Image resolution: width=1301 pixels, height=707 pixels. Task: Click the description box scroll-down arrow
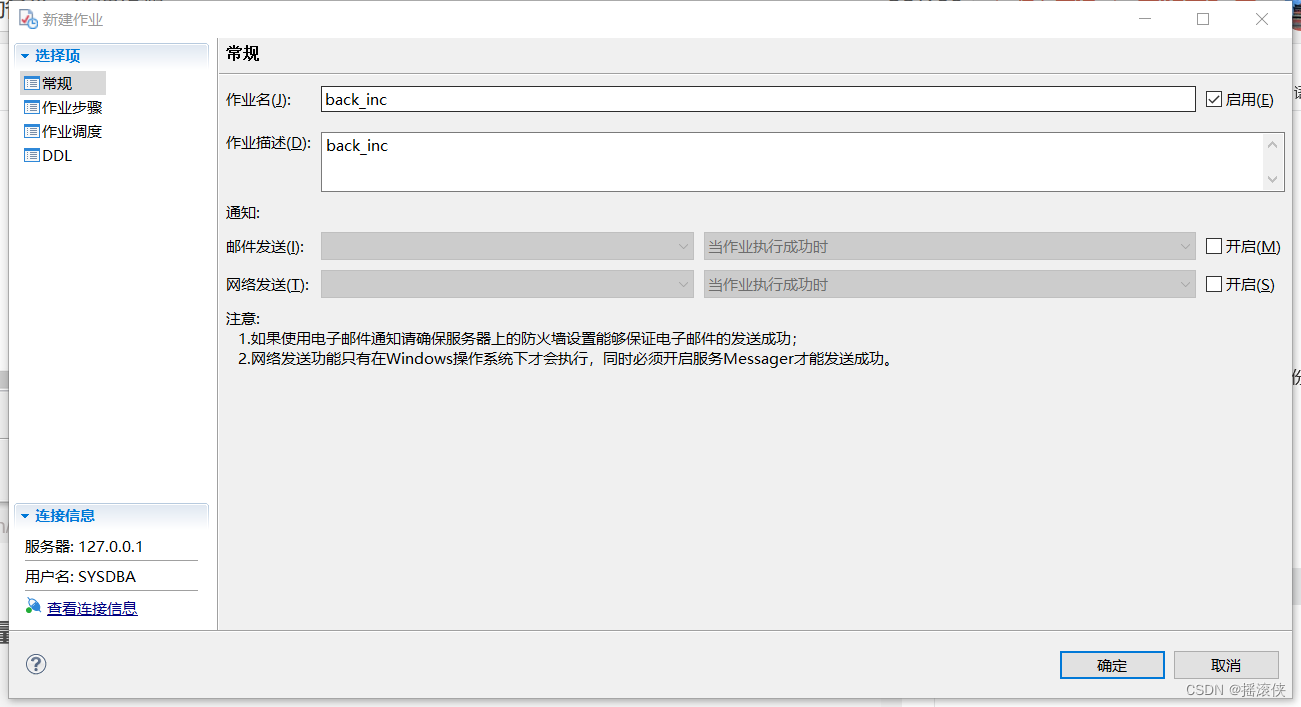pyautogui.click(x=1273, y=179)
